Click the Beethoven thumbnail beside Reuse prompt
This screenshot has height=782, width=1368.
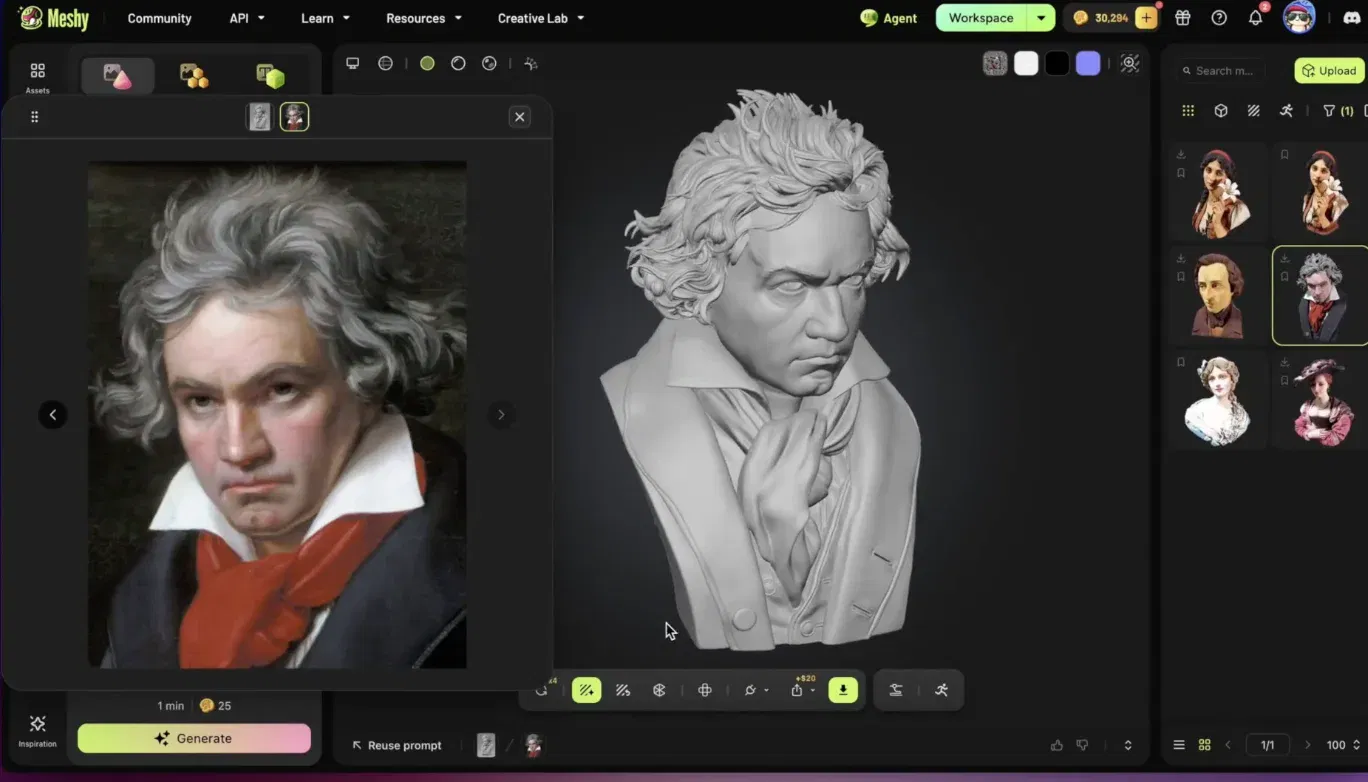tap(534, 745)
